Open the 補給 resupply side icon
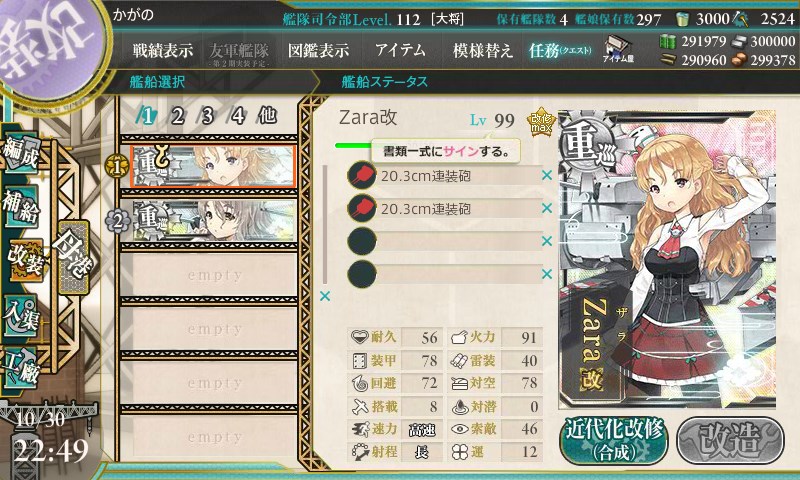Image resolution: width=800 pixels, height=480 pixels. click(x=20, y=207)
